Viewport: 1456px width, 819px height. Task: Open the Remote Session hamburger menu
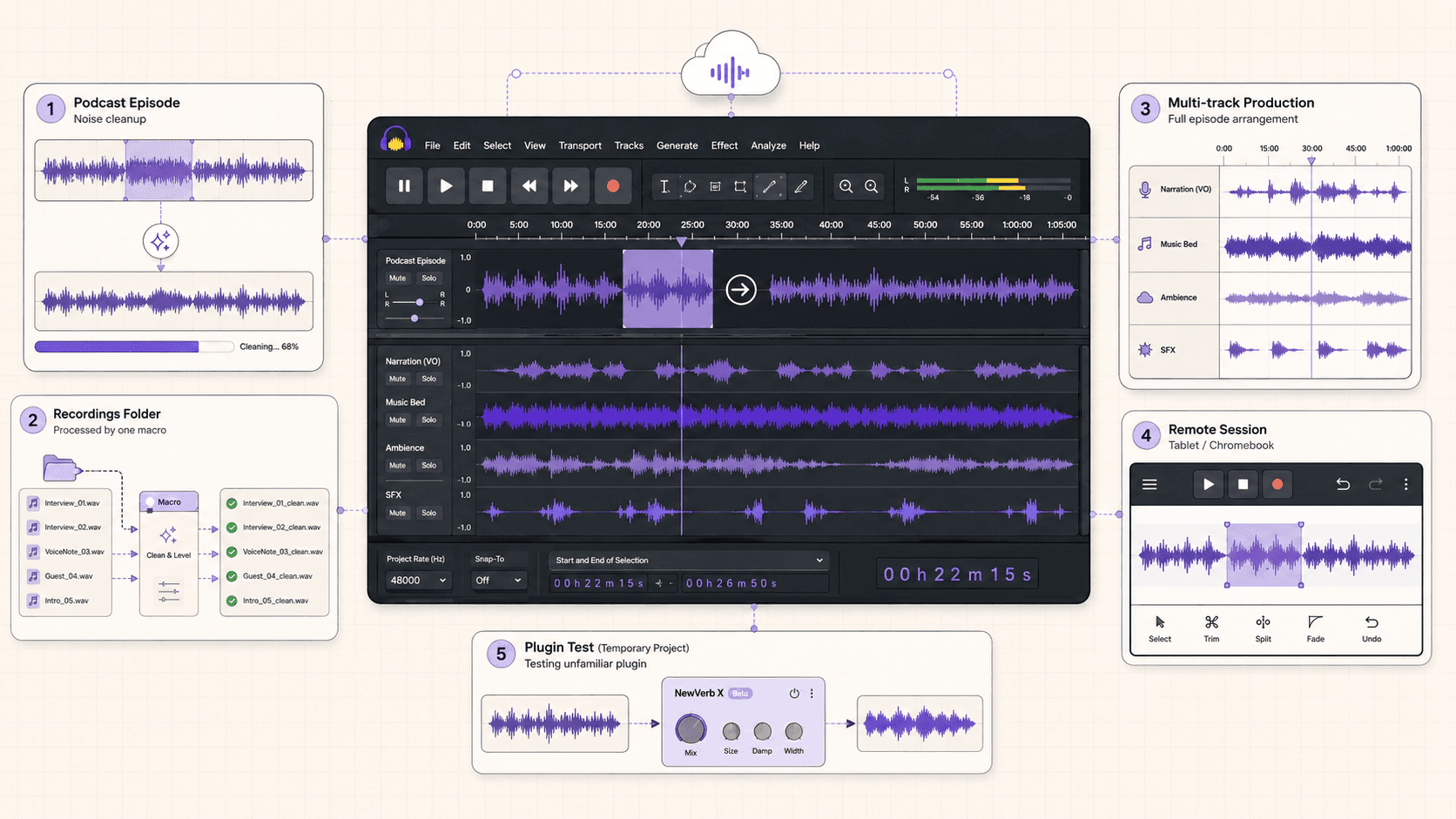coord(1149,485)
